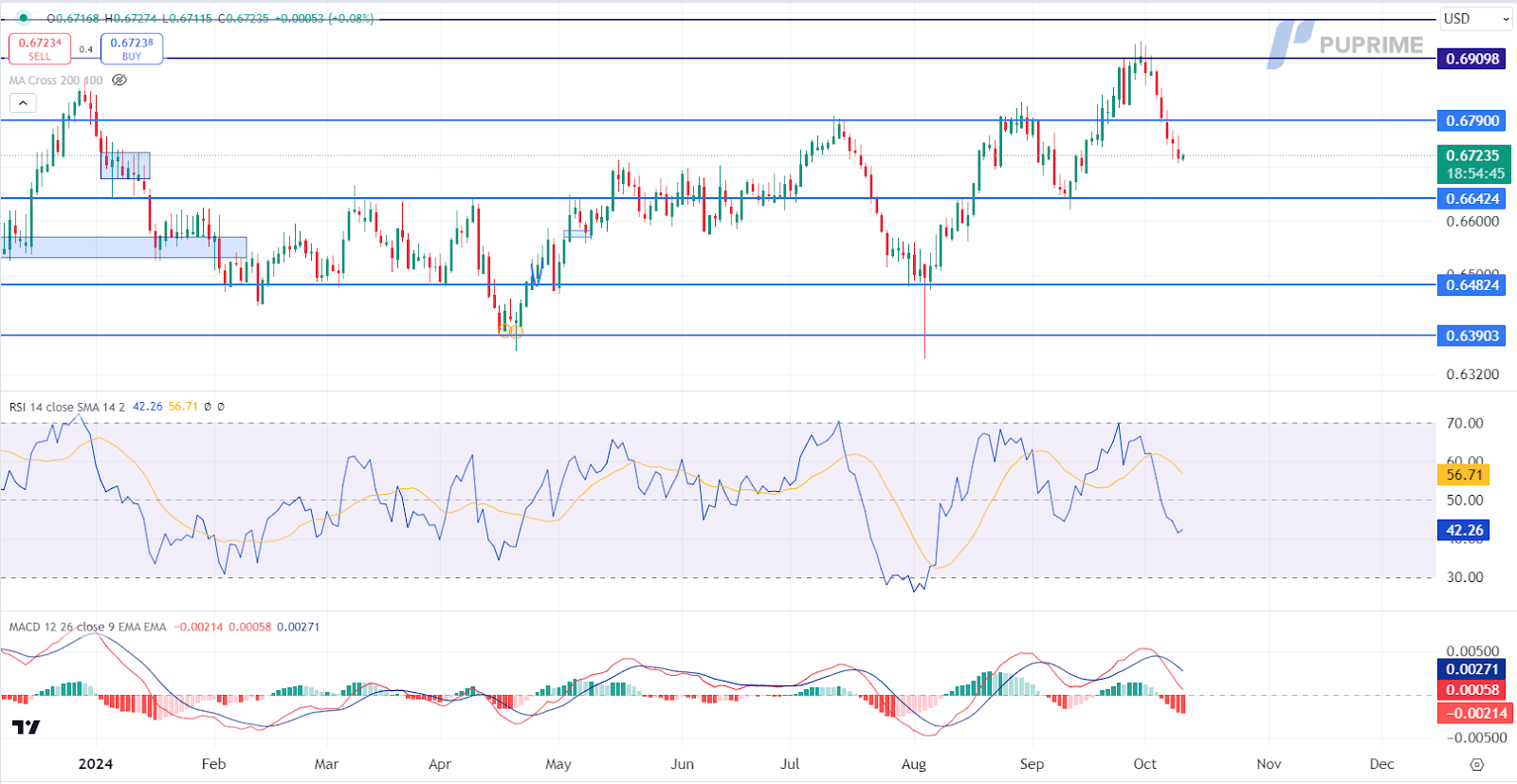Click the yellow 56.71 RSI axis tag
1517x784 pixels.
1464,475
